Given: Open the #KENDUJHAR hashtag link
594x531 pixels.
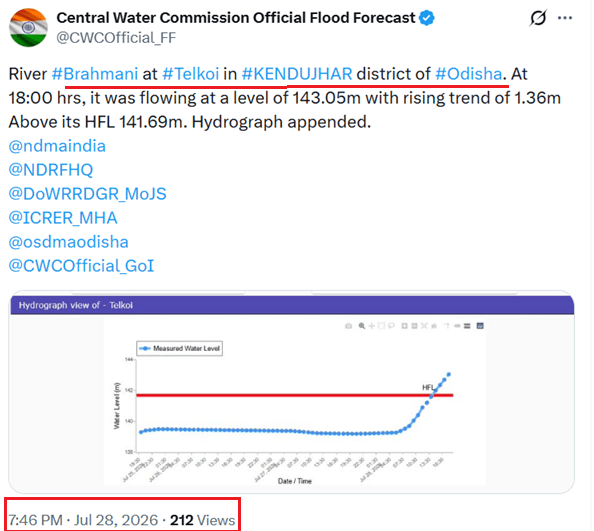Looking at the screenshot, I should click(x=297, y=74).
